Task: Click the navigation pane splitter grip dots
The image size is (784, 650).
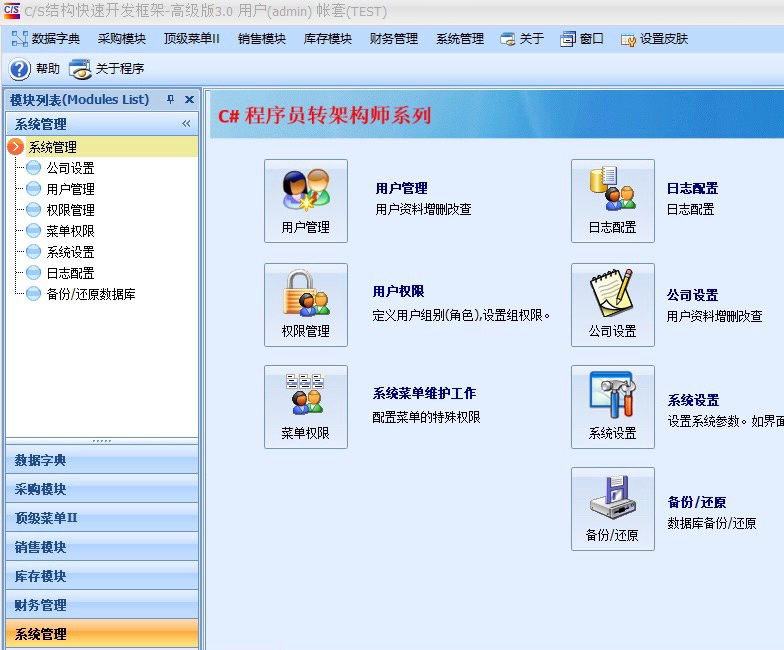Action: coord(102,441)
